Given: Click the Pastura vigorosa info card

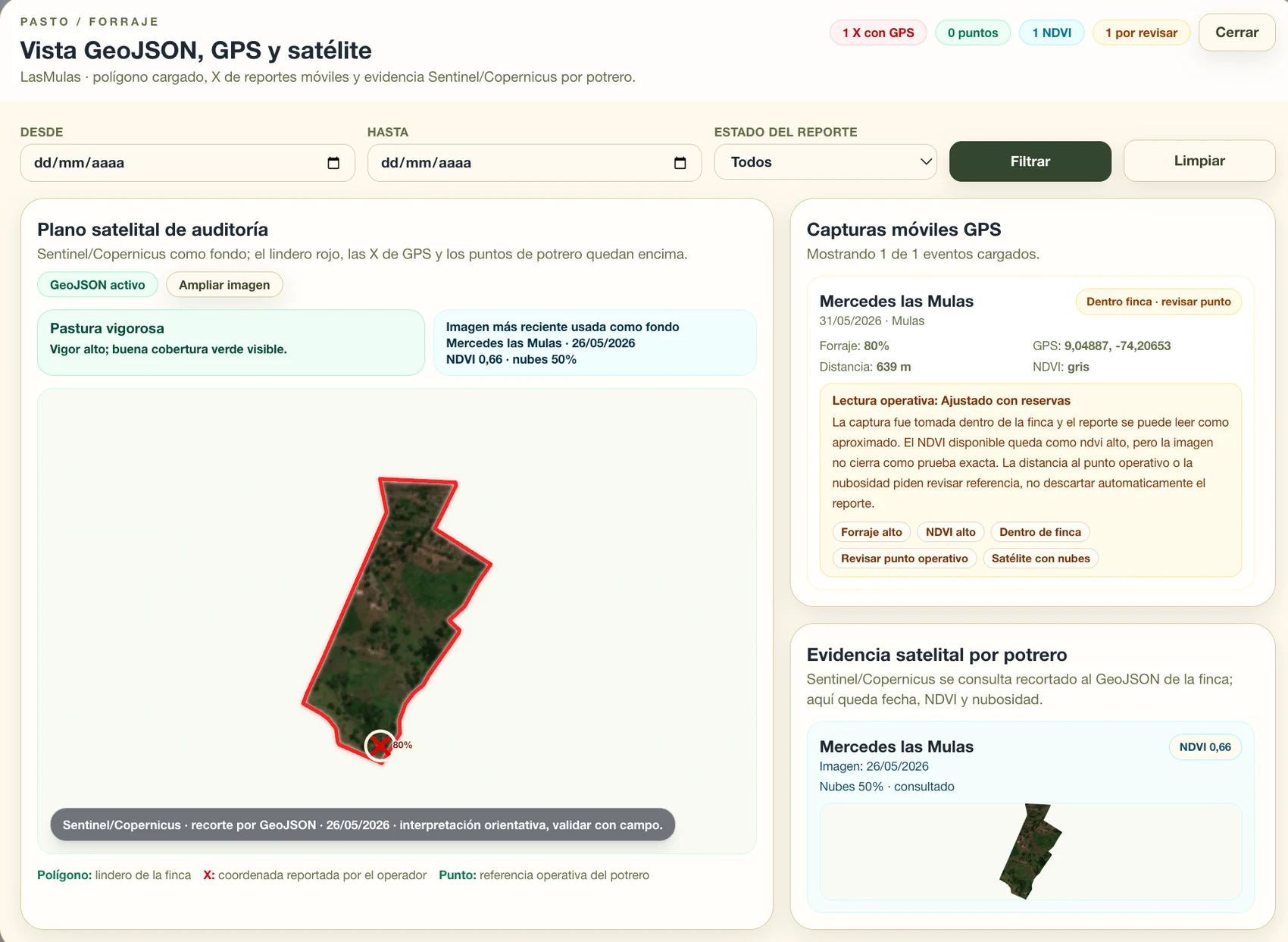Looking at the screenshot, I should point(230,343).
